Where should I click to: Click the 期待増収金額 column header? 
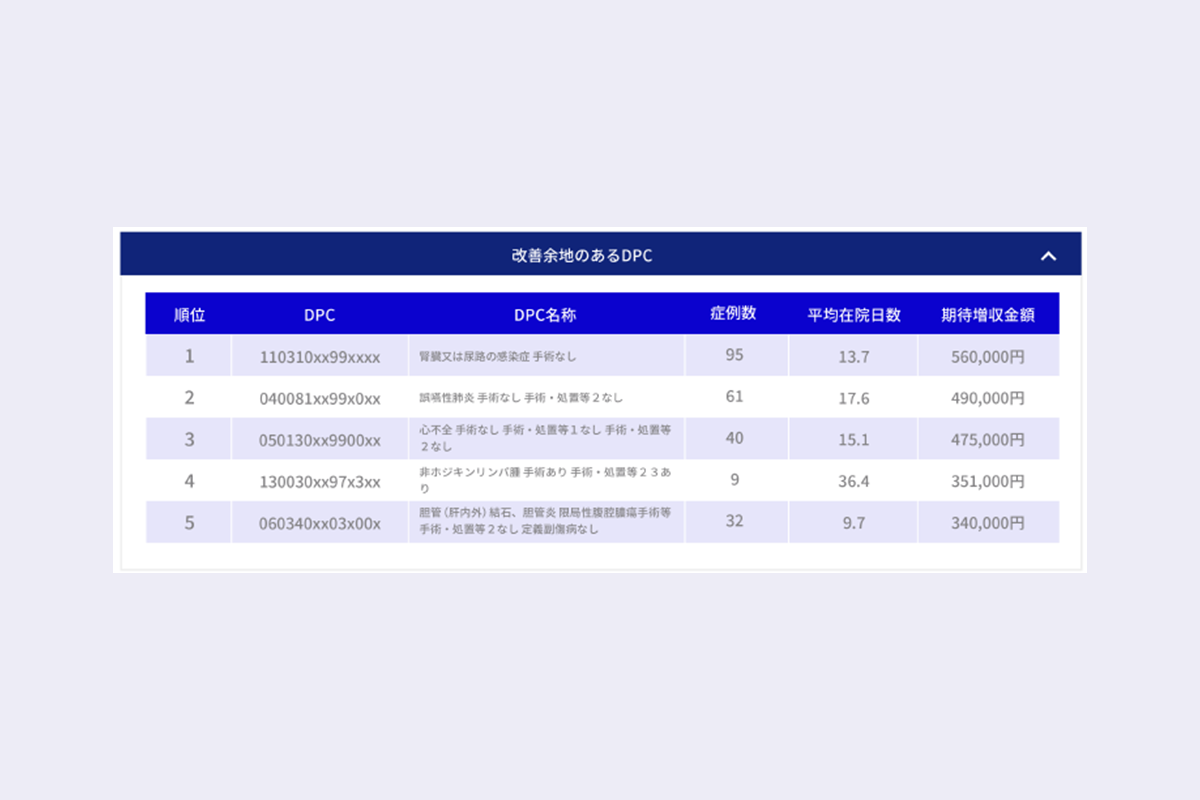pos(988,314)
